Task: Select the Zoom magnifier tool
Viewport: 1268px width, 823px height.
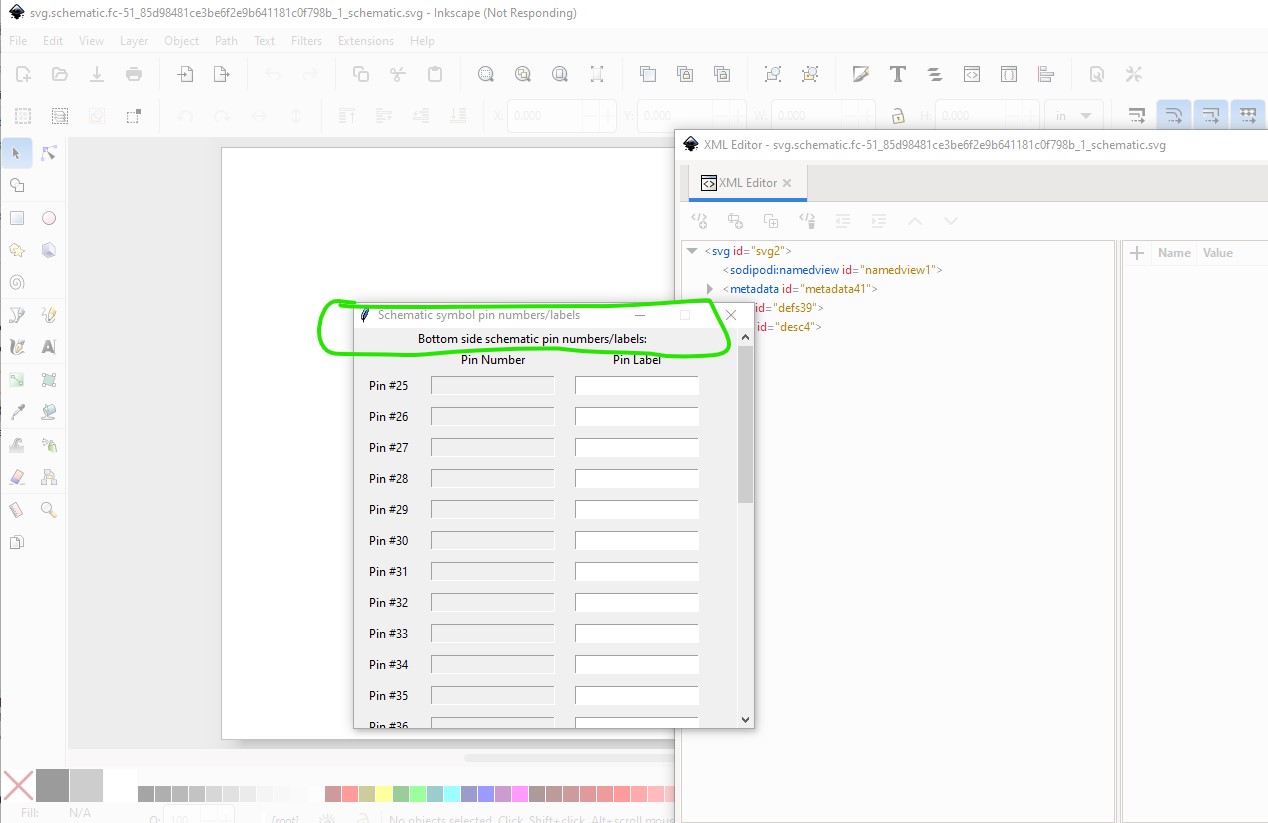Action: point(49,510)
